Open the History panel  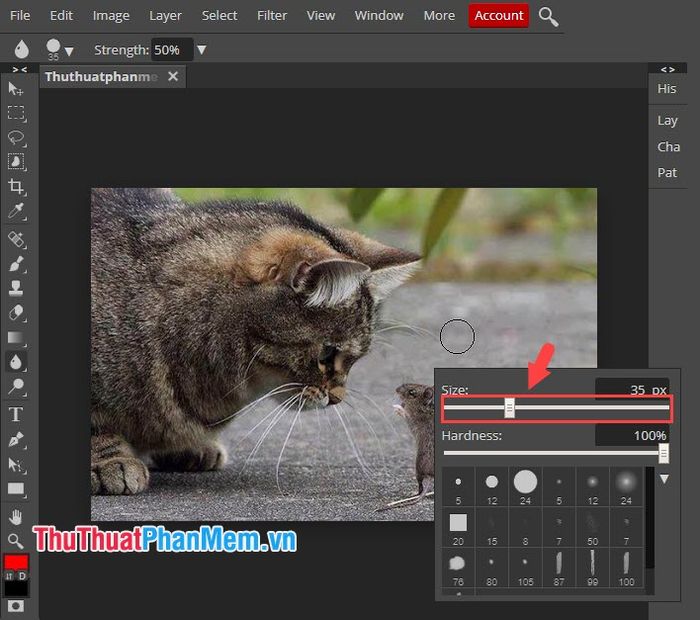click(x=667, y=88)
